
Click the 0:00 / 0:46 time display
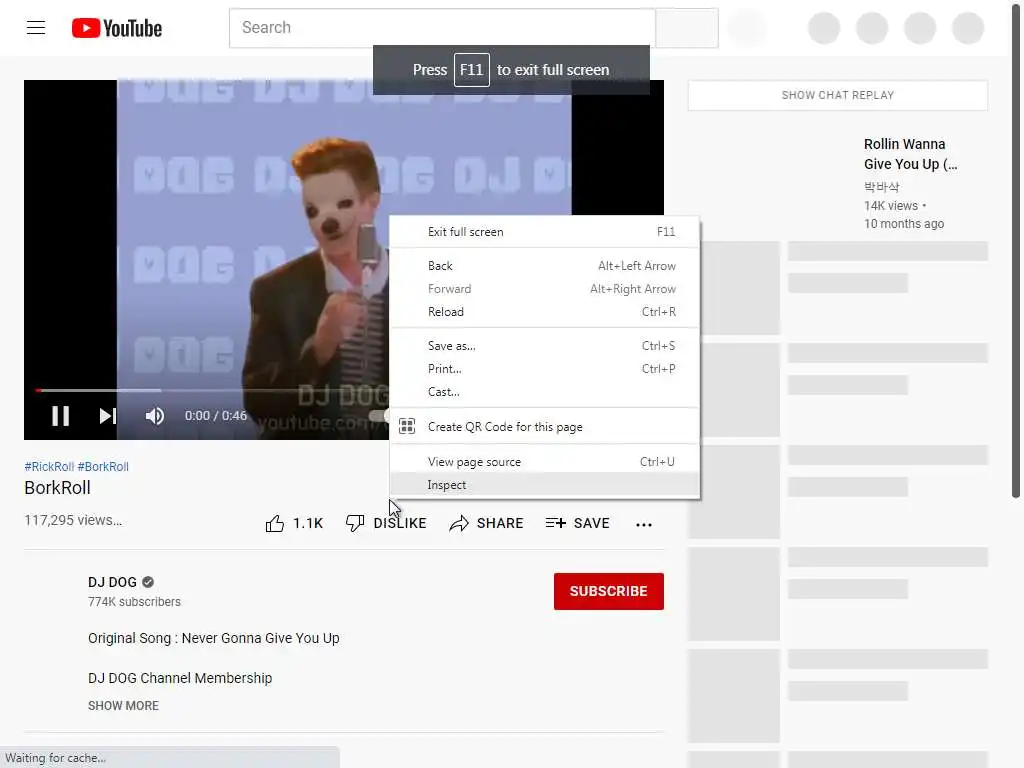(x=216, y=415)
